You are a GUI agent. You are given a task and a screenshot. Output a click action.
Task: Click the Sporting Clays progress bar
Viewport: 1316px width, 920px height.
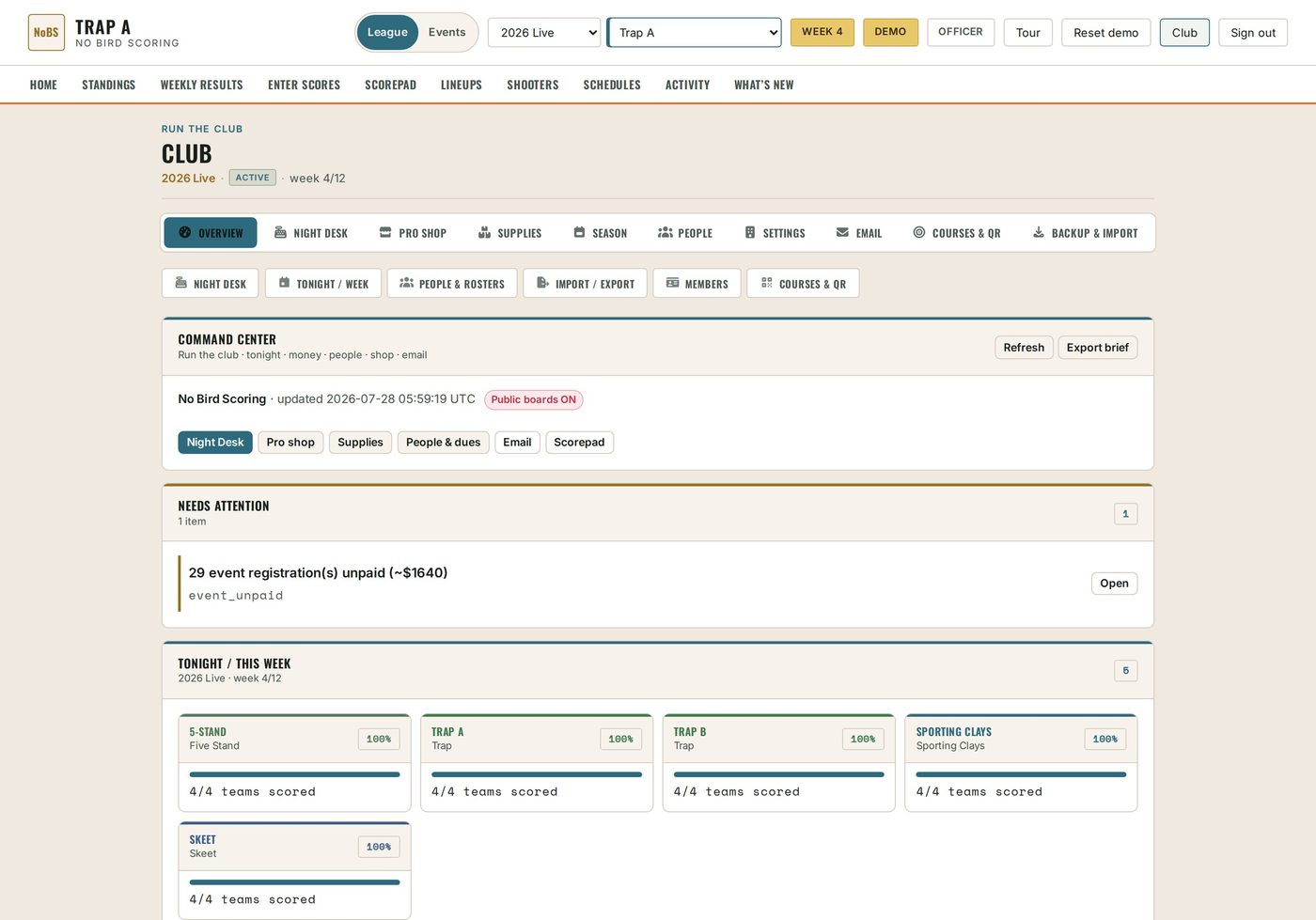click(1021, 774)
